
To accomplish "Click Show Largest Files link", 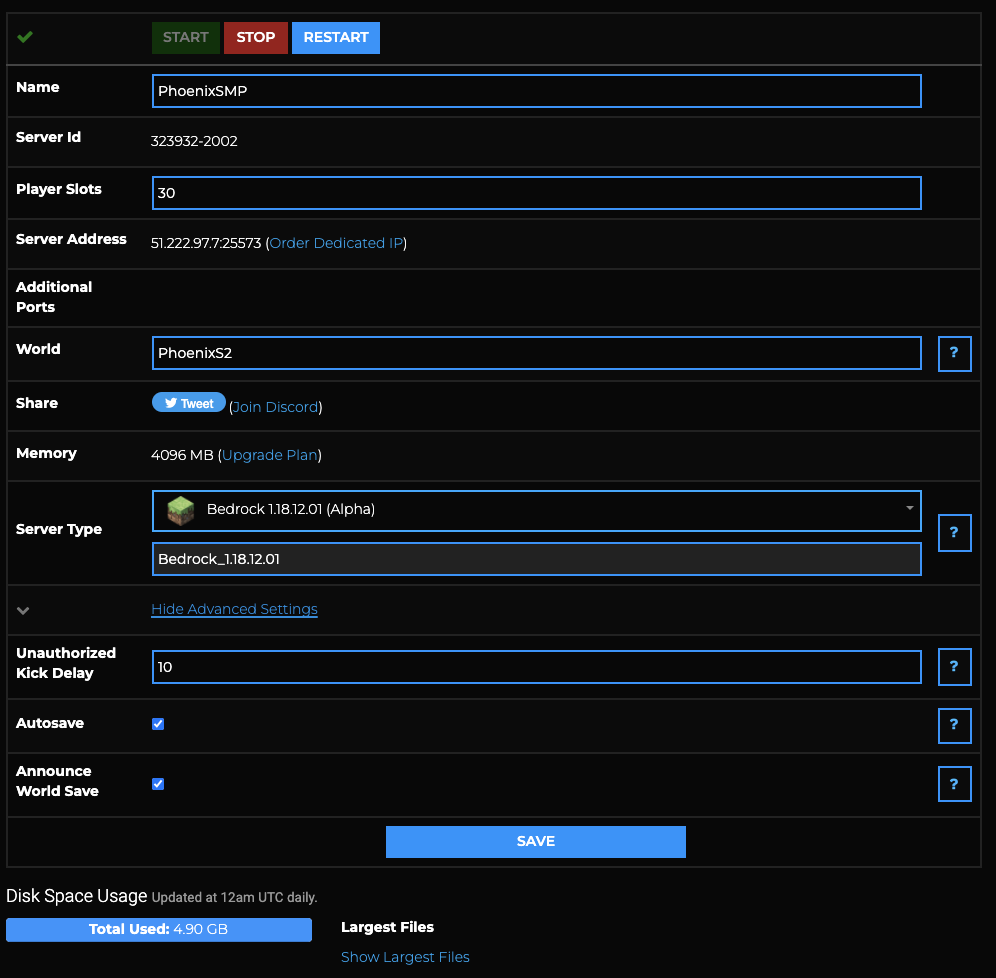I will point(405,957).
